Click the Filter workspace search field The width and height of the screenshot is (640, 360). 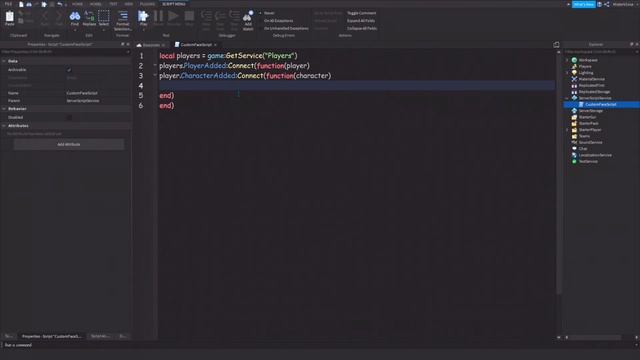click(601, 52)
